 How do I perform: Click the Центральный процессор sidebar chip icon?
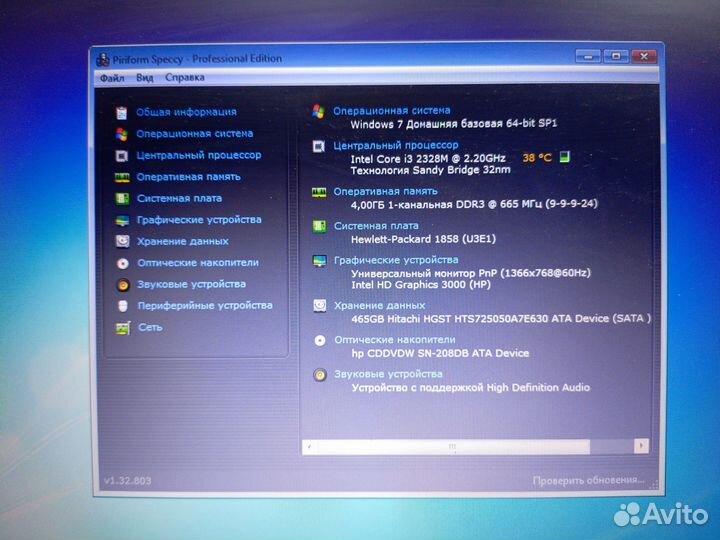tap(122, 156)
